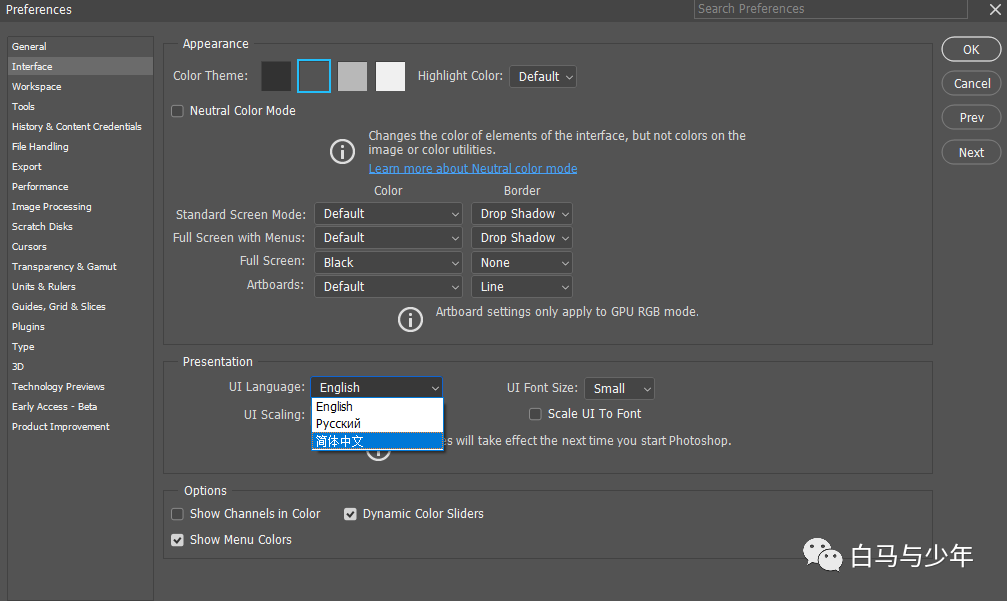Go to previous page with Prev
This screenshot has width=1007, height=601.
pyautogui.click(x=971, y=118)
